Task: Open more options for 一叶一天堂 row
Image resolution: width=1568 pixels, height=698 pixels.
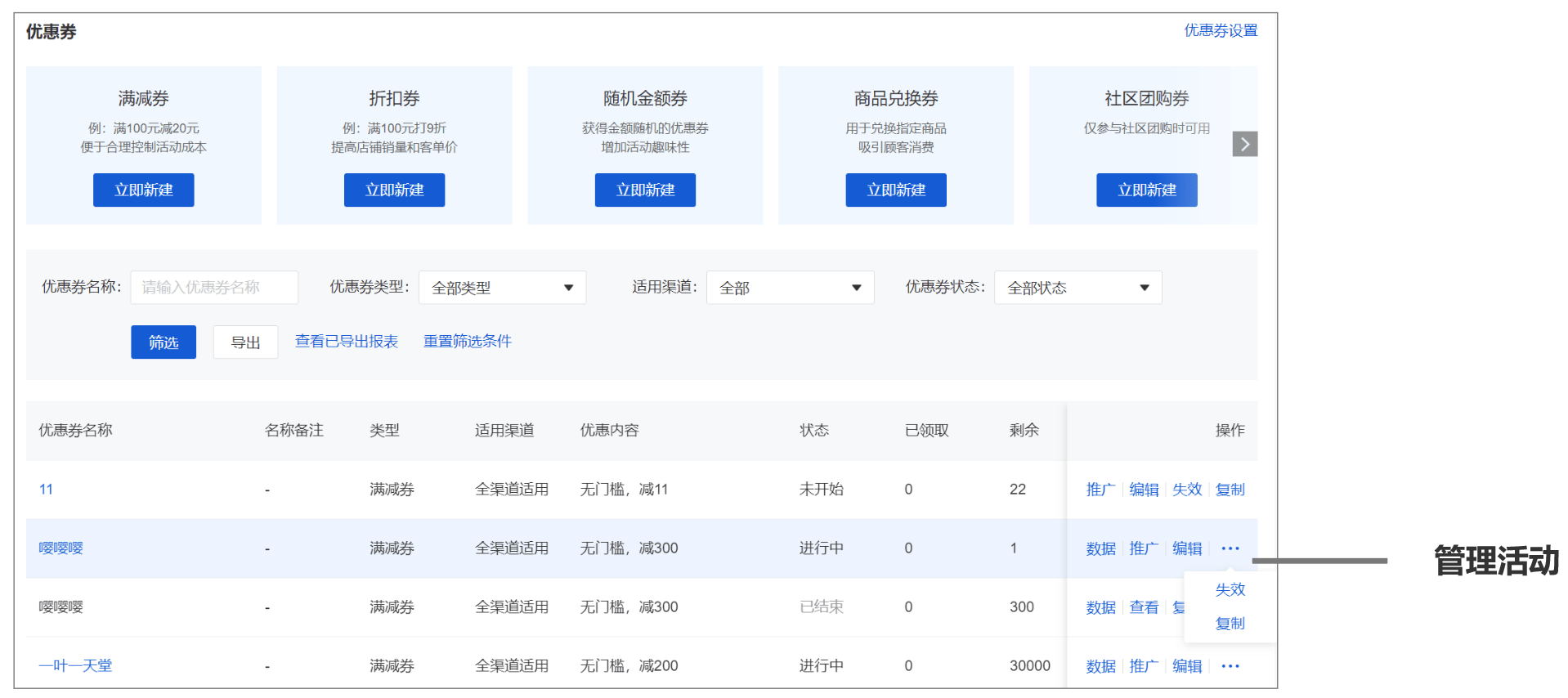Action: pos(1230,666)
